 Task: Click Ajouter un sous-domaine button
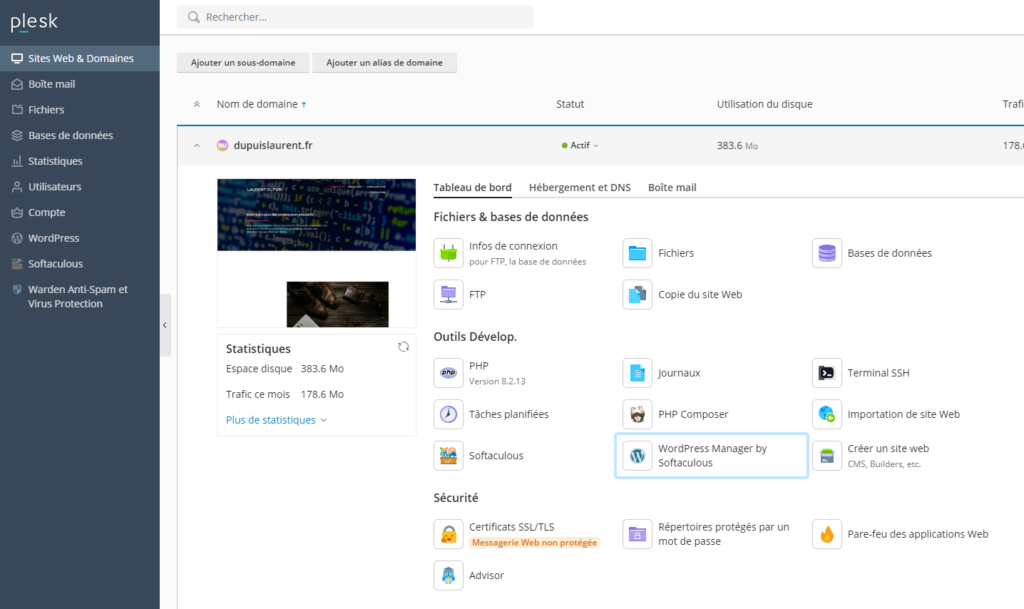point(243,63)
